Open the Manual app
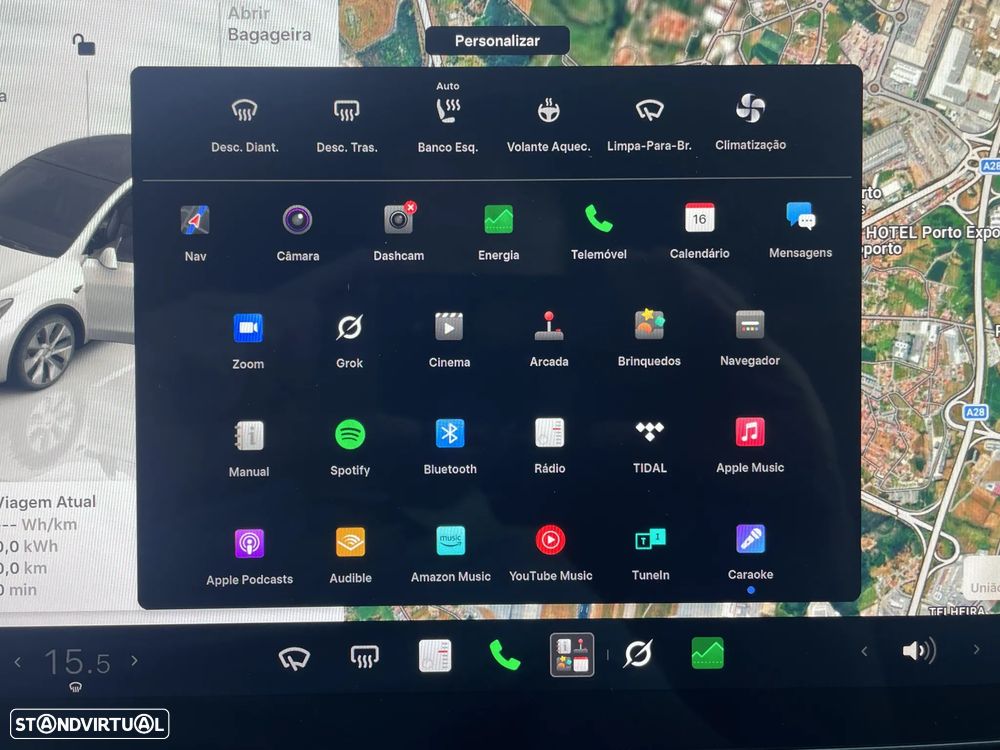Screen dimensions: 1000x750 (x=249, y=449)
